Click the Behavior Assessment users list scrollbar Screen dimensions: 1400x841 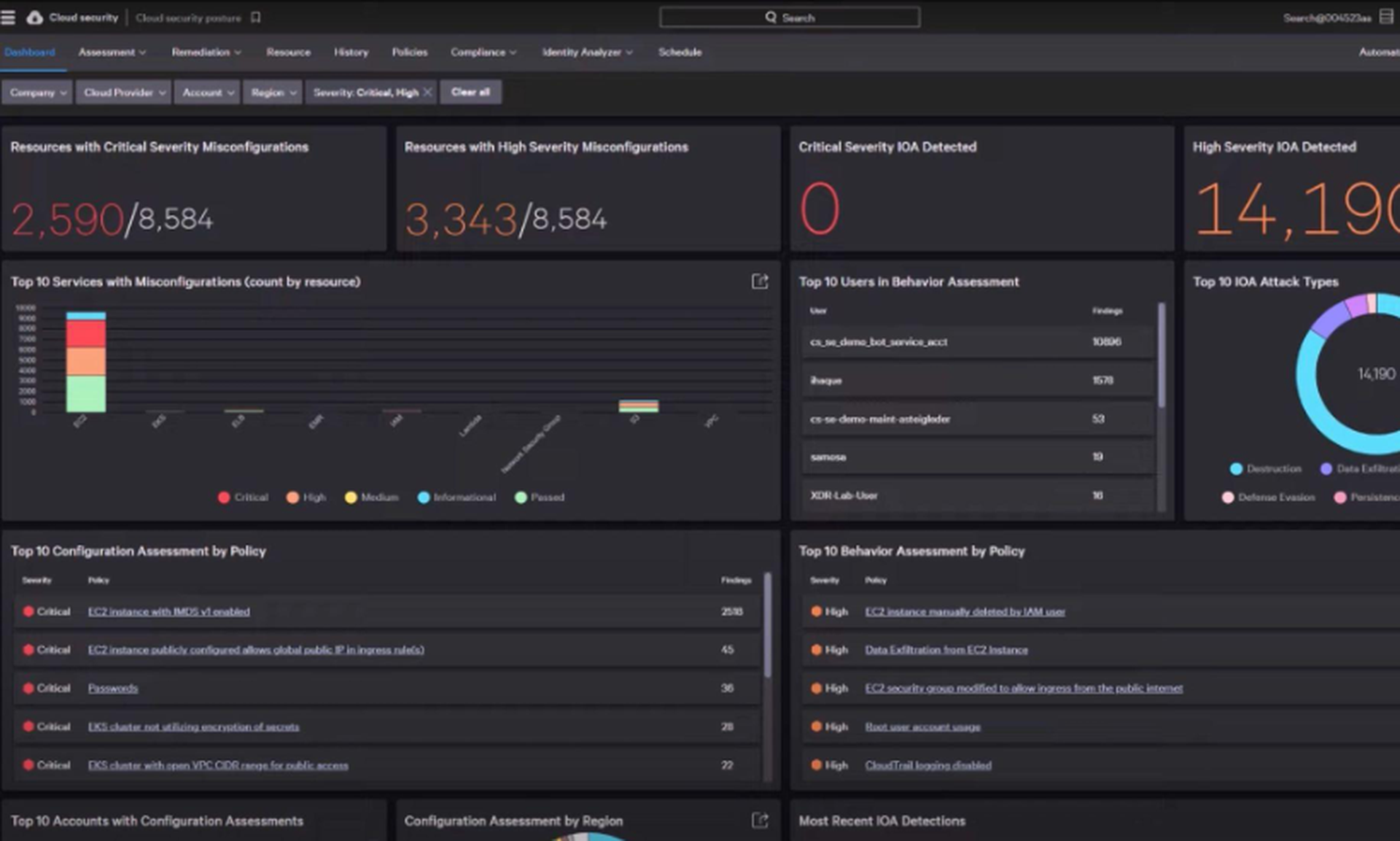1162,355
